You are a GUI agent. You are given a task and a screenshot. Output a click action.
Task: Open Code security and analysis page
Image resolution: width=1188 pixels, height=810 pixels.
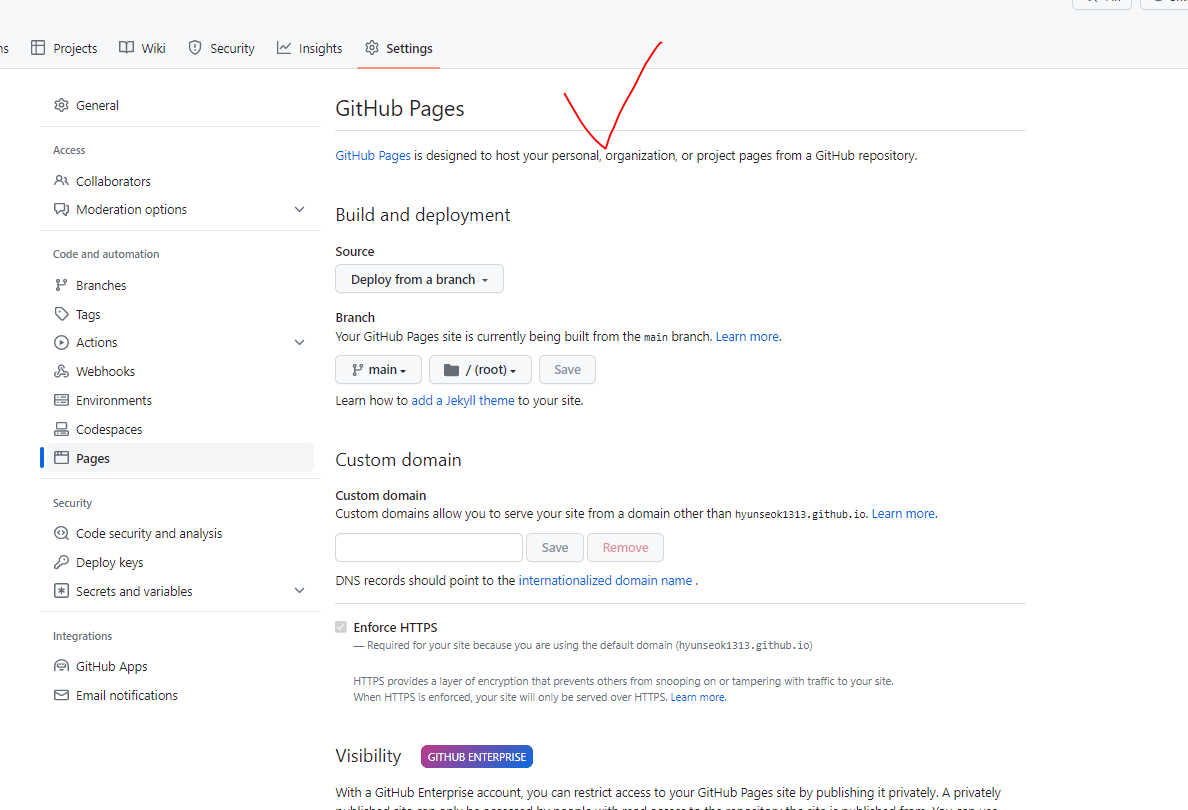coord(180,533)
